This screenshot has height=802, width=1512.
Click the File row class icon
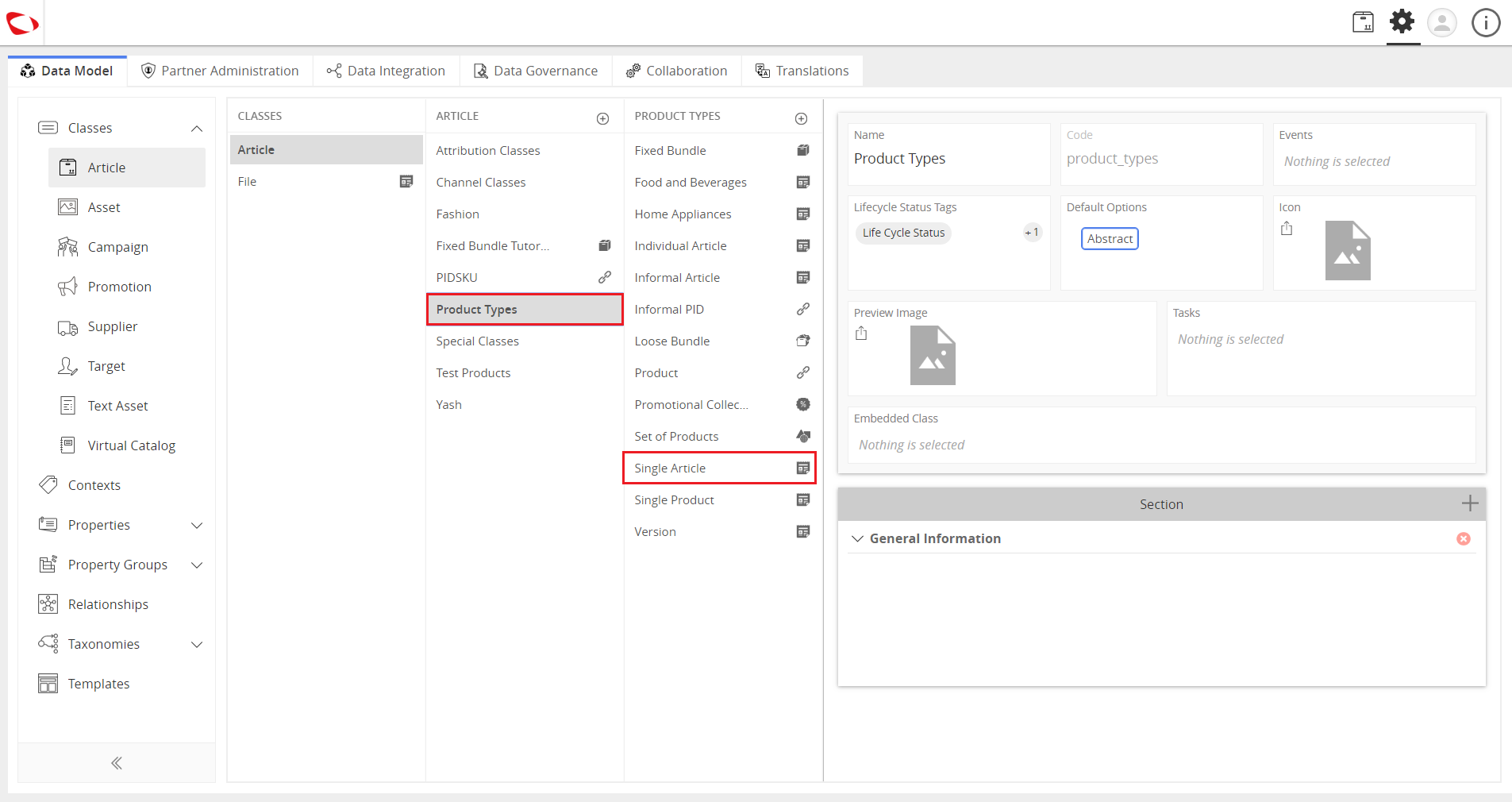[x=406, y=181]
